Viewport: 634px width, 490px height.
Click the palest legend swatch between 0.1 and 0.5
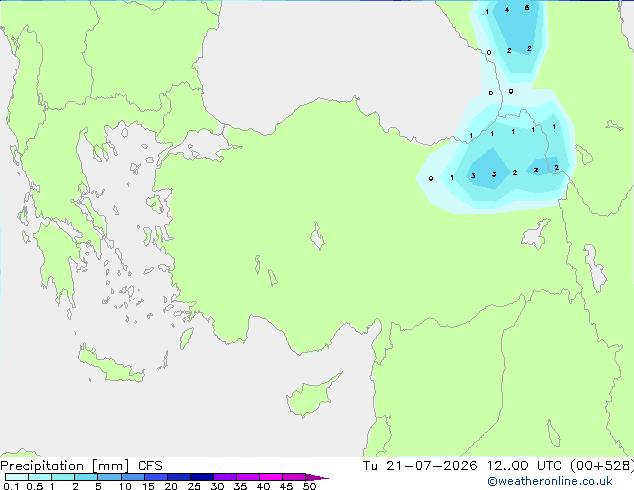pos(17,477)
